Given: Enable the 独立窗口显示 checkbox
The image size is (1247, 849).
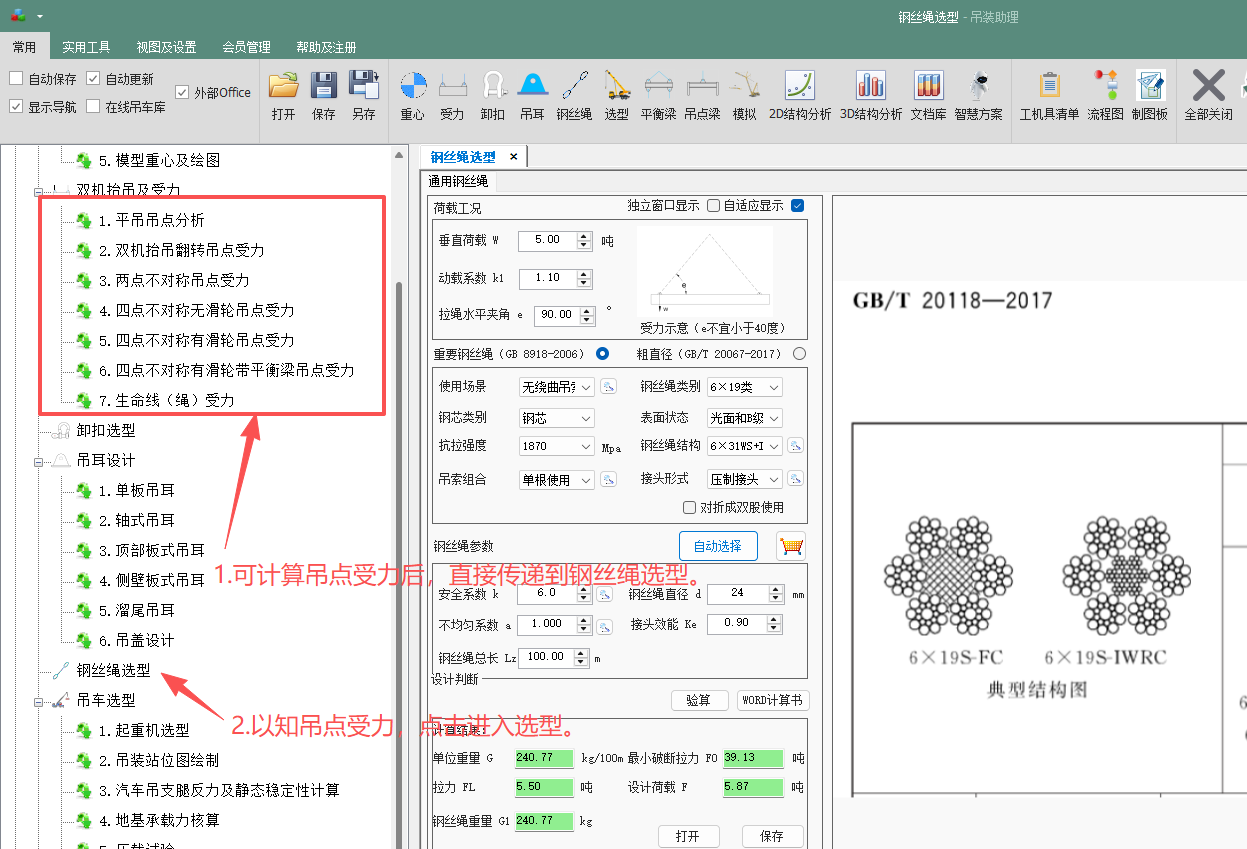Looking at the screenshot, I should (714, 206).
